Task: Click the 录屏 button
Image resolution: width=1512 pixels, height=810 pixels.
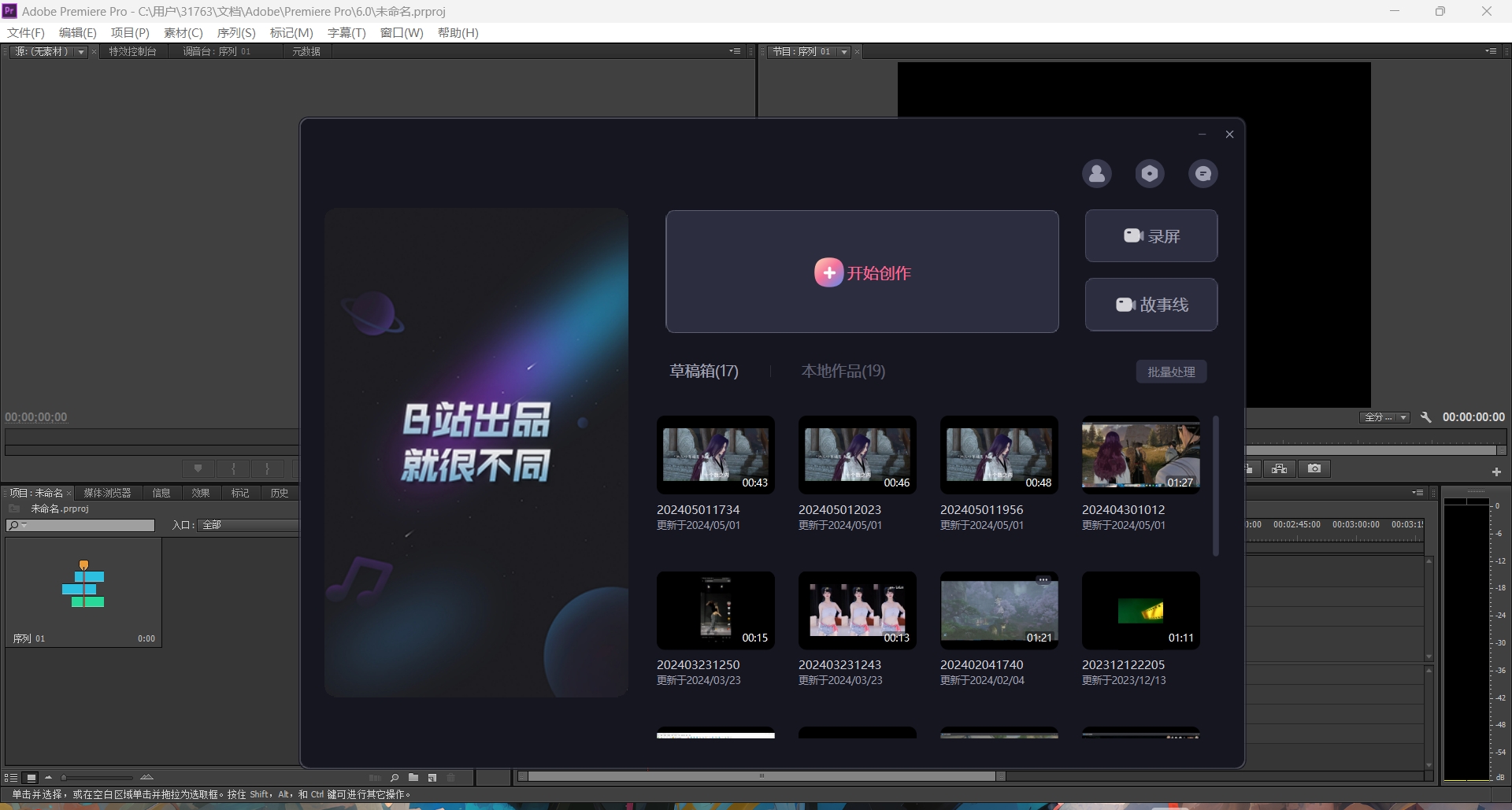Action: coord(1151,236)
